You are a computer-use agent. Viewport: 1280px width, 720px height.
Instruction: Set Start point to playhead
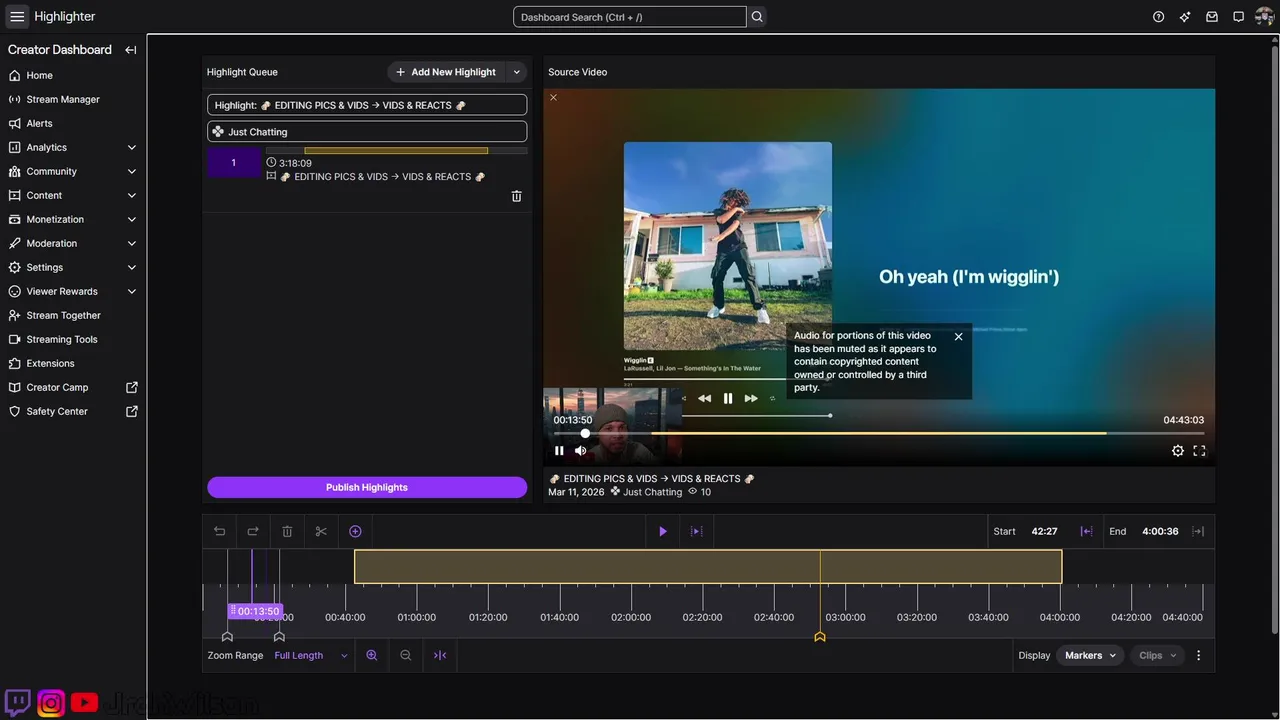[x=1086, y=531]
